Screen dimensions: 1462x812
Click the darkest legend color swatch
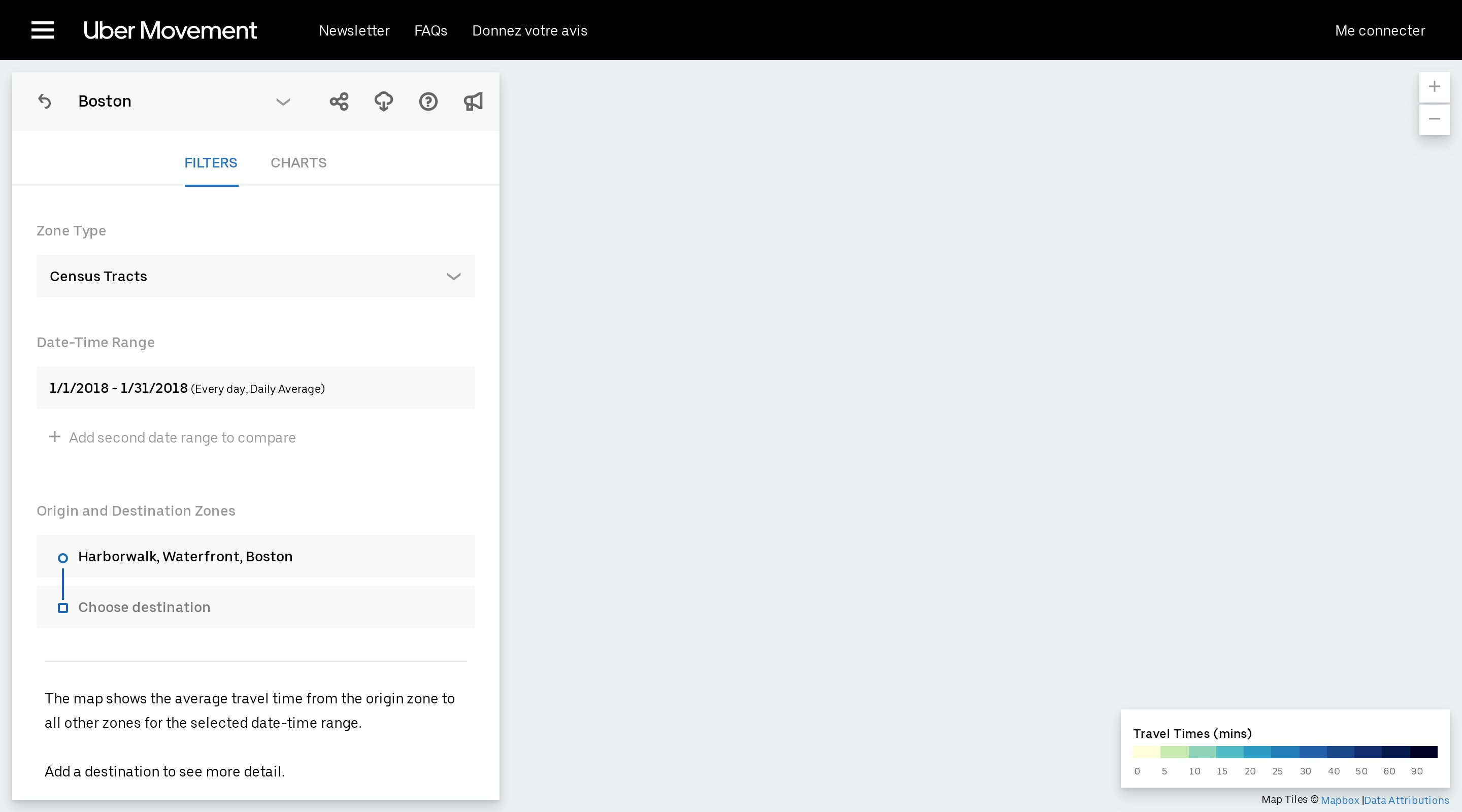(1423, 753)
